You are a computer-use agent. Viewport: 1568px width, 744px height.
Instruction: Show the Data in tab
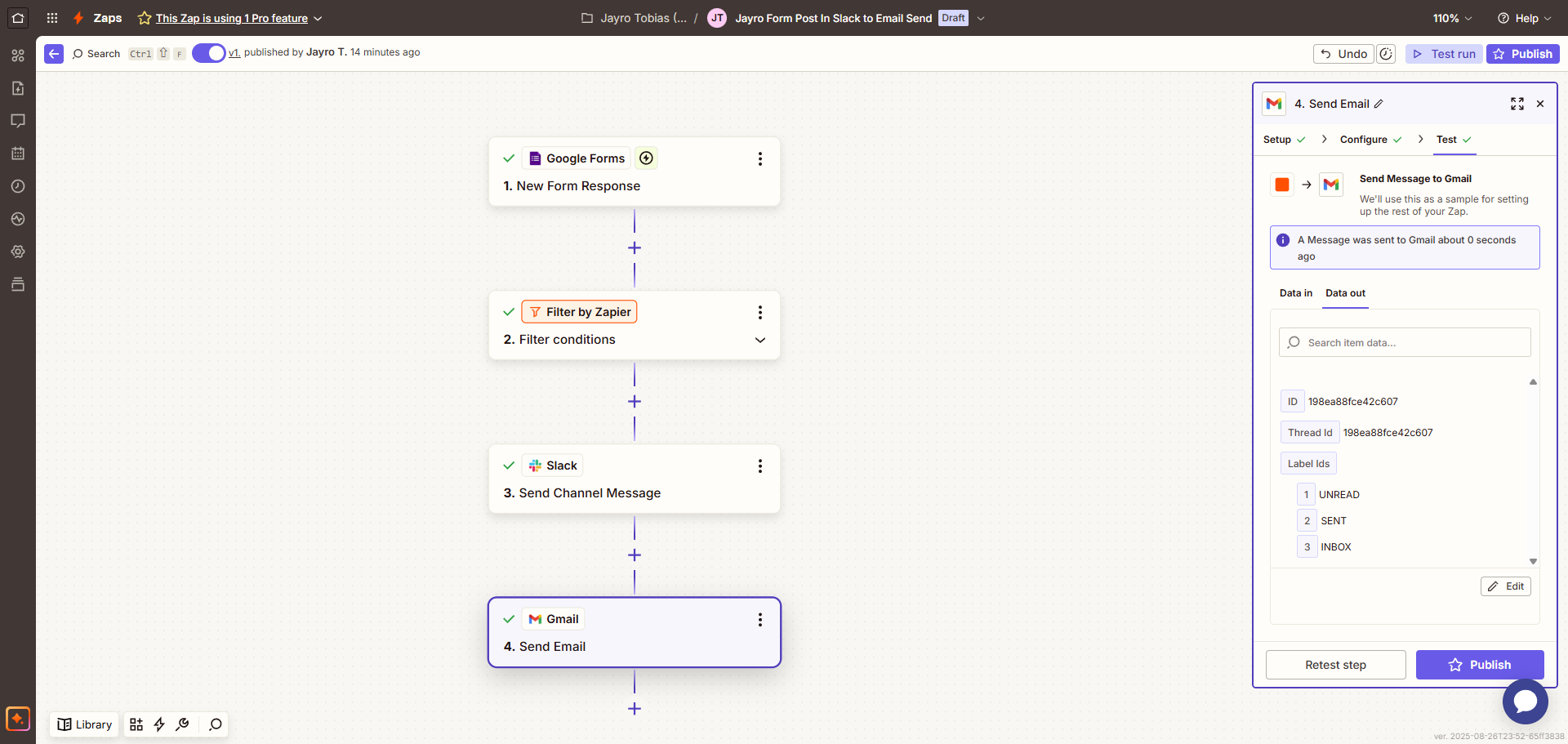(1296, 293)
